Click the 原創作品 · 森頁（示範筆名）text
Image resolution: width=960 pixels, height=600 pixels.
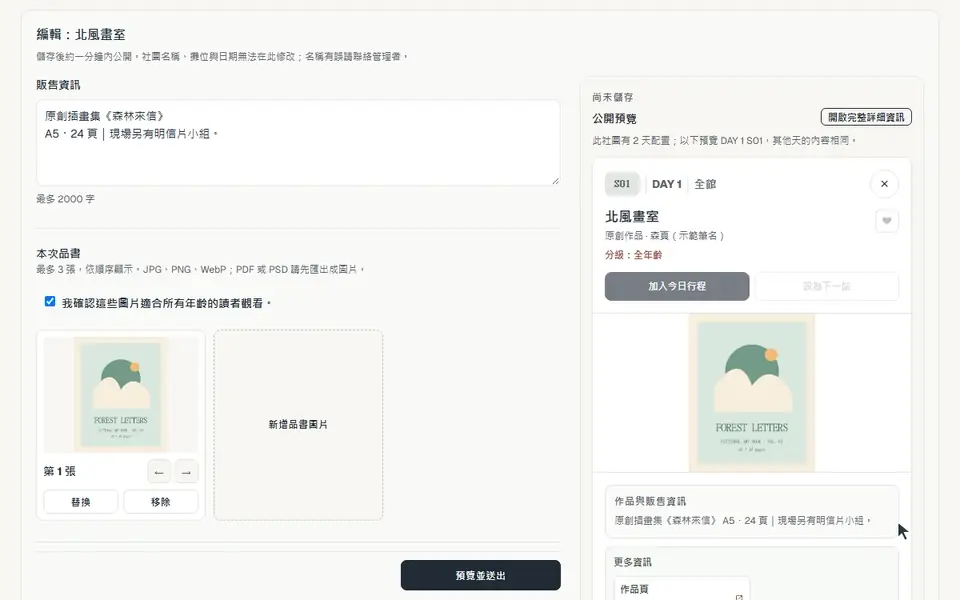[665, 236]
